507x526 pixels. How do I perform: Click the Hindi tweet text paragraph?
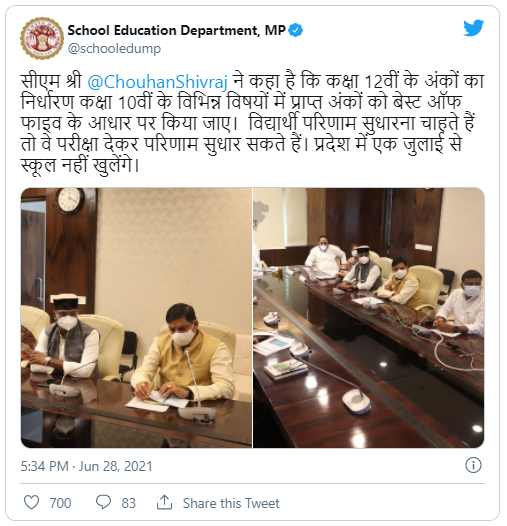252,123
